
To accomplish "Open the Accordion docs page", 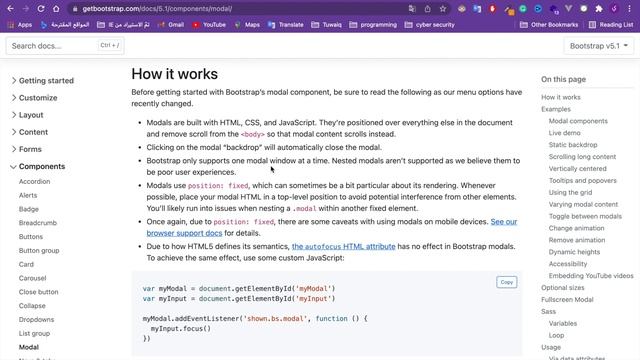I will [34, 181].
